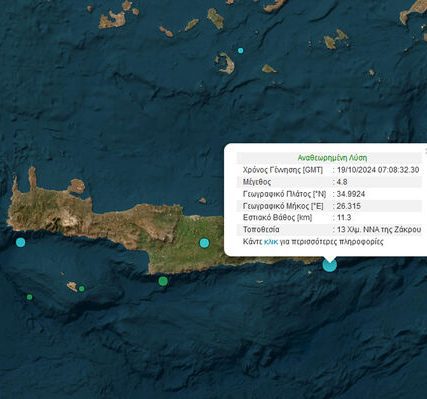Select the 'Μέγεθος' label in popup
The width and height of the screenshot is (427, 399).
tap(257, 182)
